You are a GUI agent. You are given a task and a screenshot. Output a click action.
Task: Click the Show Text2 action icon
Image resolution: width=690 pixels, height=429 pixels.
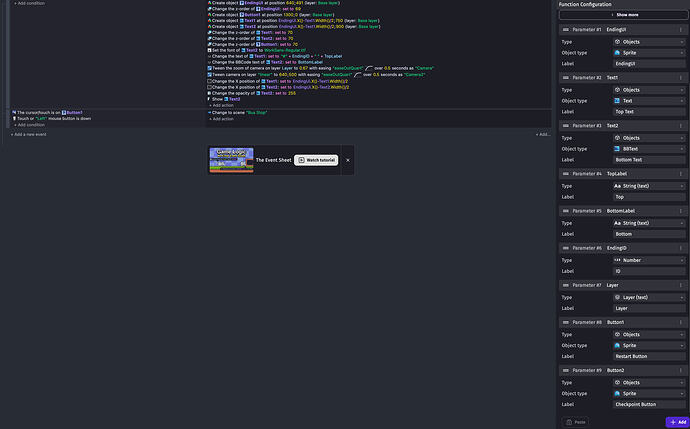click(209, 99)
